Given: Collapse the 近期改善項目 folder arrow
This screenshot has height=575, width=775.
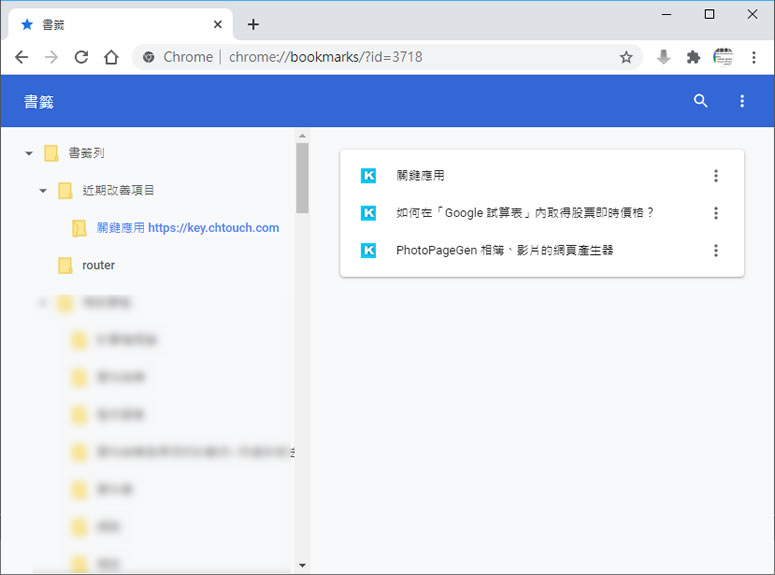Looking at the screenshot, I should pyautogui.click(x=43, y=190).
